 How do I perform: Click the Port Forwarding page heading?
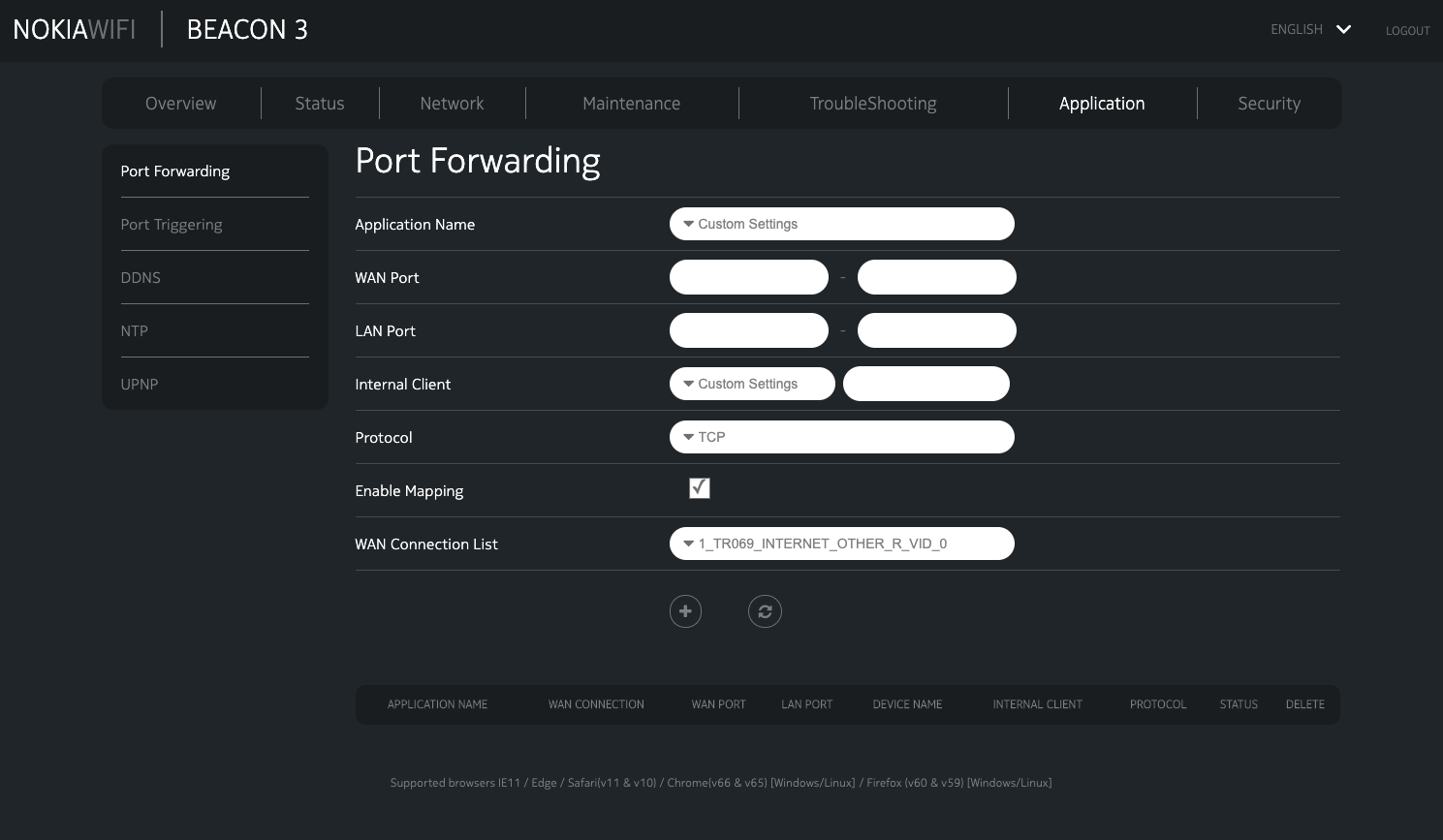478,161
